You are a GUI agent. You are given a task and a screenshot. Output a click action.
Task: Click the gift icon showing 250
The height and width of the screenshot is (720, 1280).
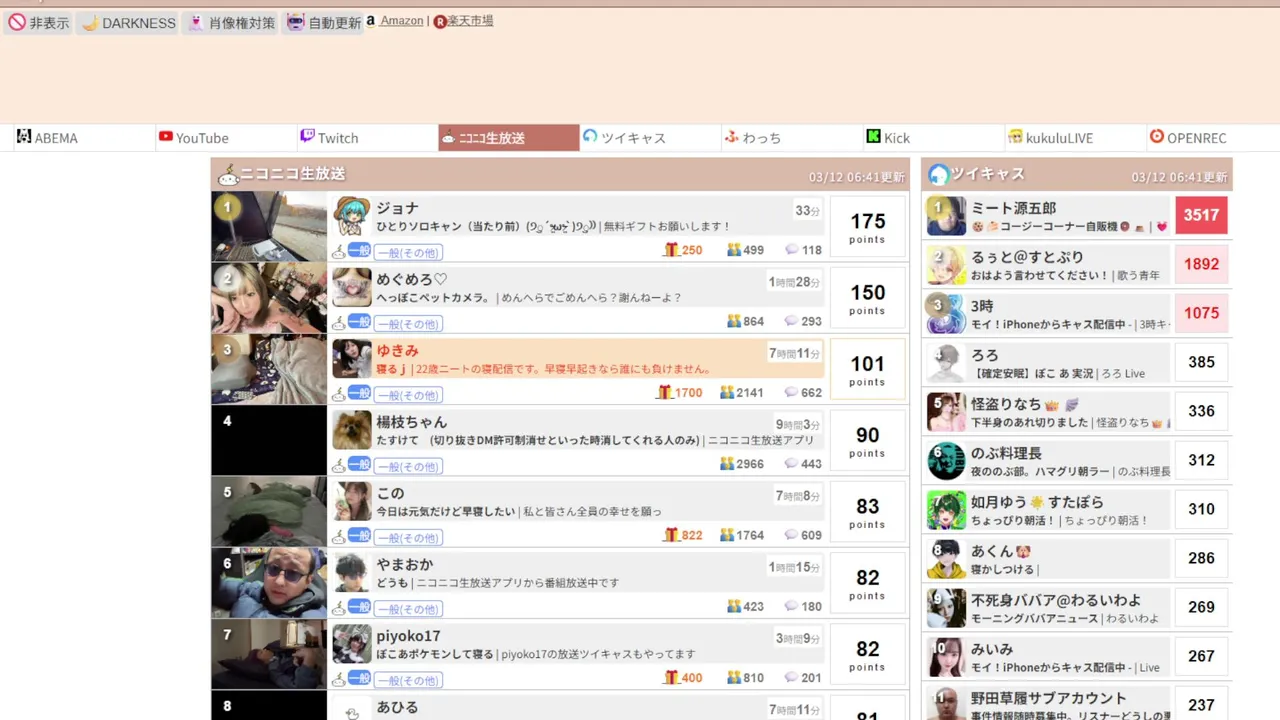(x=671, y=250)
